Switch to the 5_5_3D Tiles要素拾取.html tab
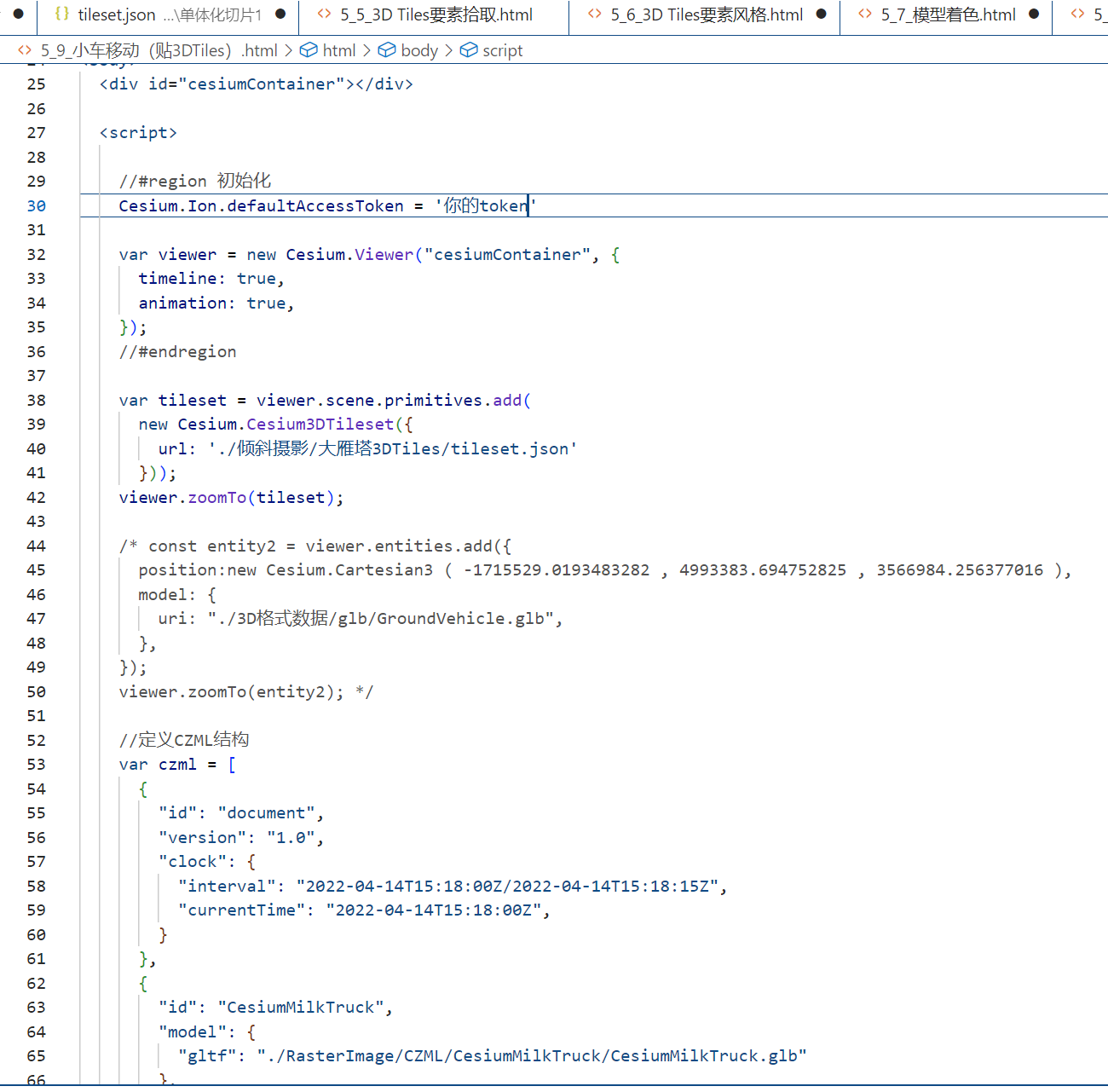Image resolution: width=1108 pixels, height=1092 pixels. [436, 15]
